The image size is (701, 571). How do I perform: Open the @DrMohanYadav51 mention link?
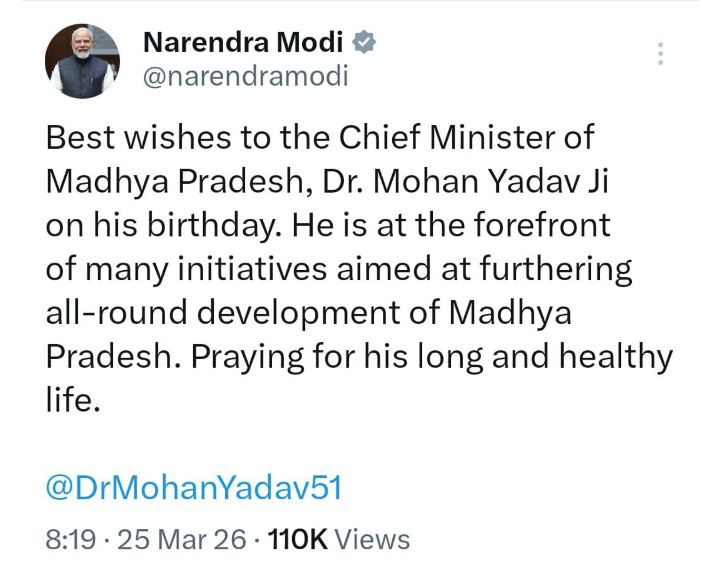pos(194,487)
